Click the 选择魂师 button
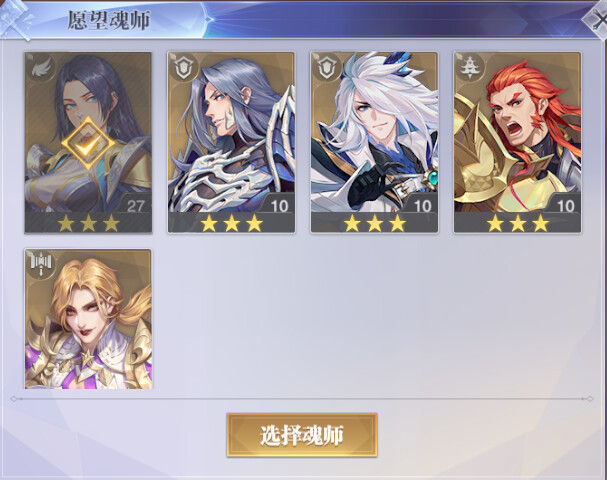607x480 pixels. [x=302, y=435]
